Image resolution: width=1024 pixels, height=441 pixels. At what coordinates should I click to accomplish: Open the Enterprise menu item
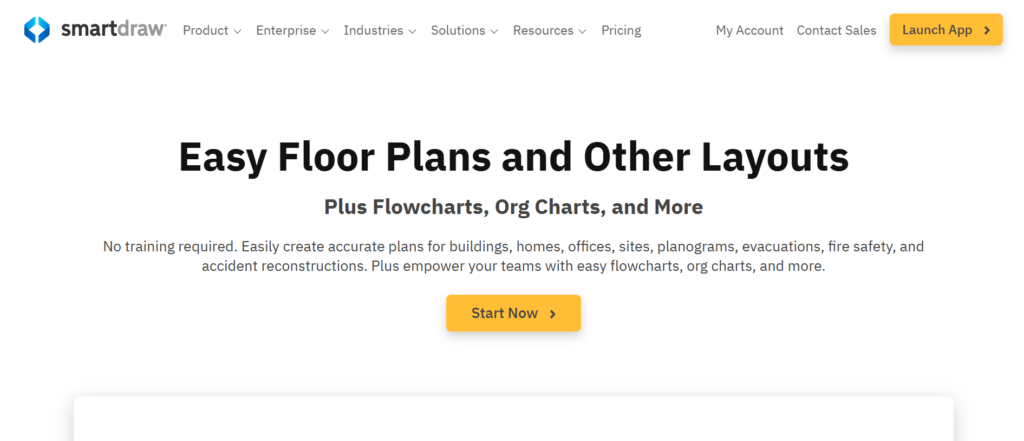coord(286,30)
